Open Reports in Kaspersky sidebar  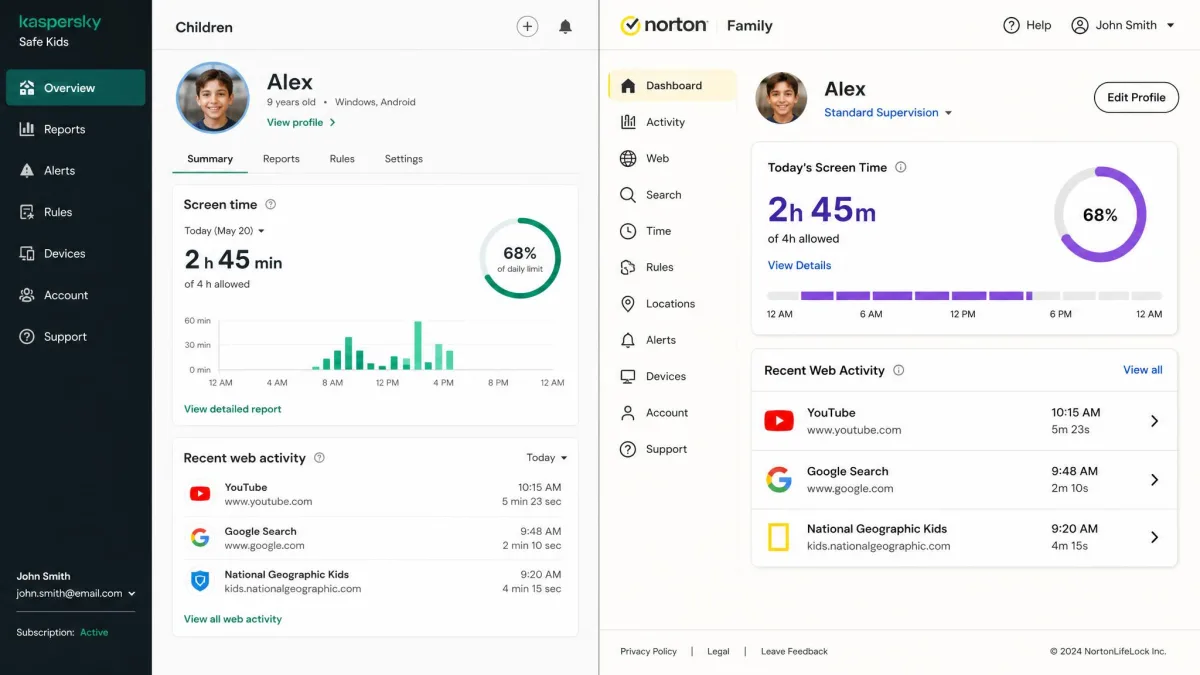[x=76, y=129]
